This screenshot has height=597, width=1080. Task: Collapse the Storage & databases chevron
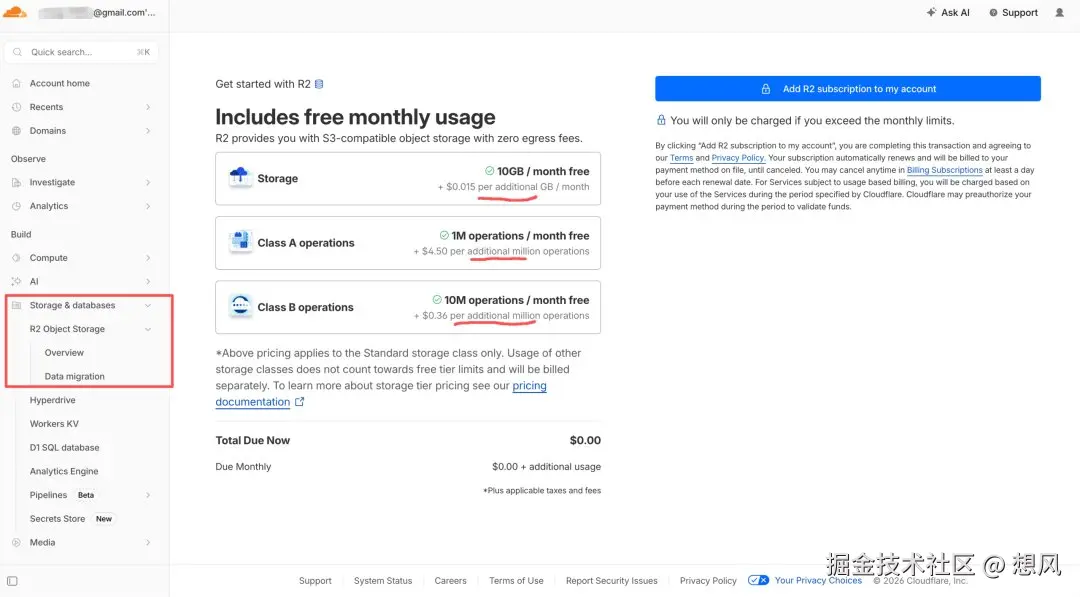tap(148, 305)
